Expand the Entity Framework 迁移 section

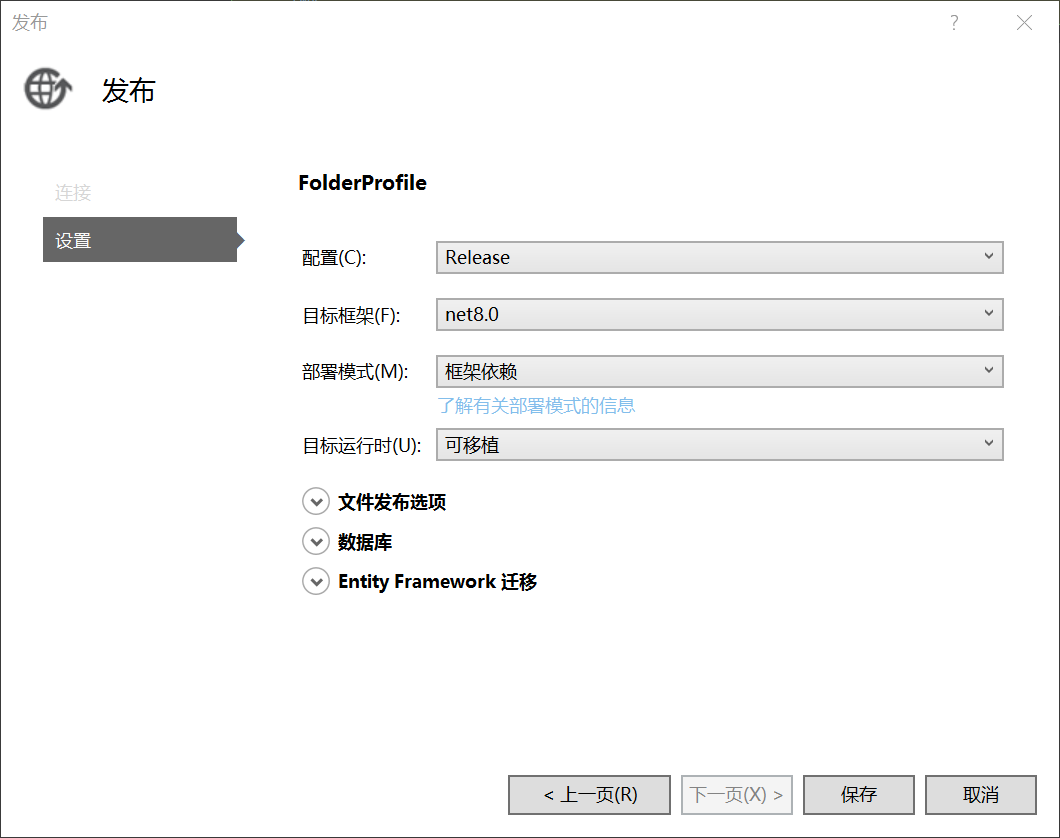click(x=316, y=581)
